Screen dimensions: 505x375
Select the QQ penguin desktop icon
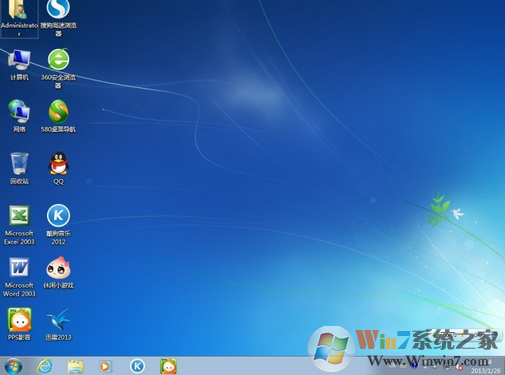click(59, 168)
